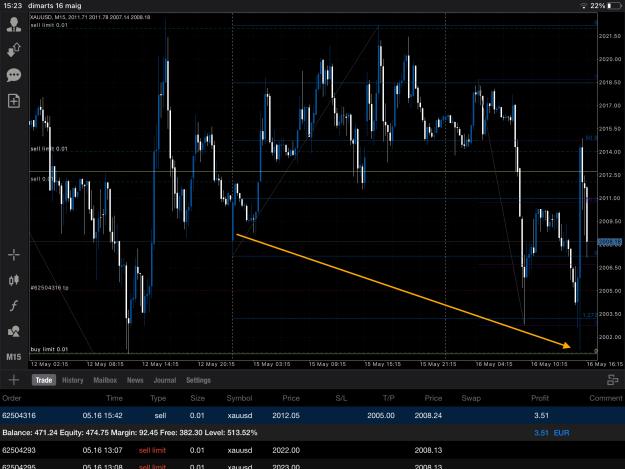
Task: Check the Wi-Fi status icon
Action: point(584,6)
